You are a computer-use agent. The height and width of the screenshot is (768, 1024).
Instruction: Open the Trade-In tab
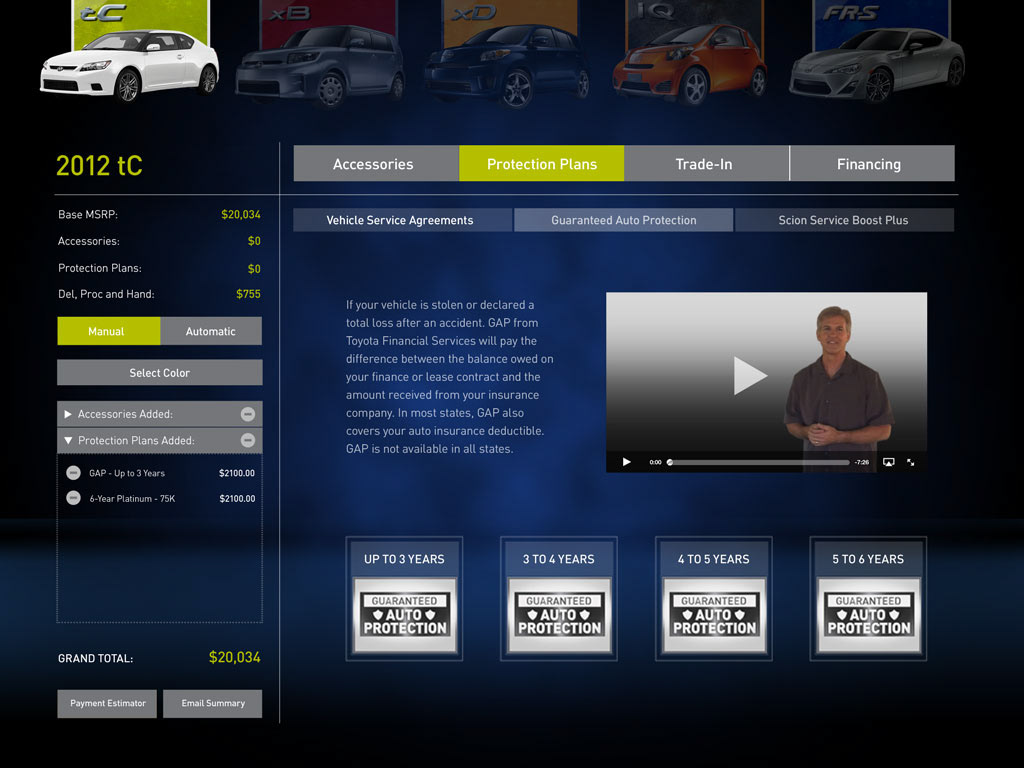[x=706, y=164]
